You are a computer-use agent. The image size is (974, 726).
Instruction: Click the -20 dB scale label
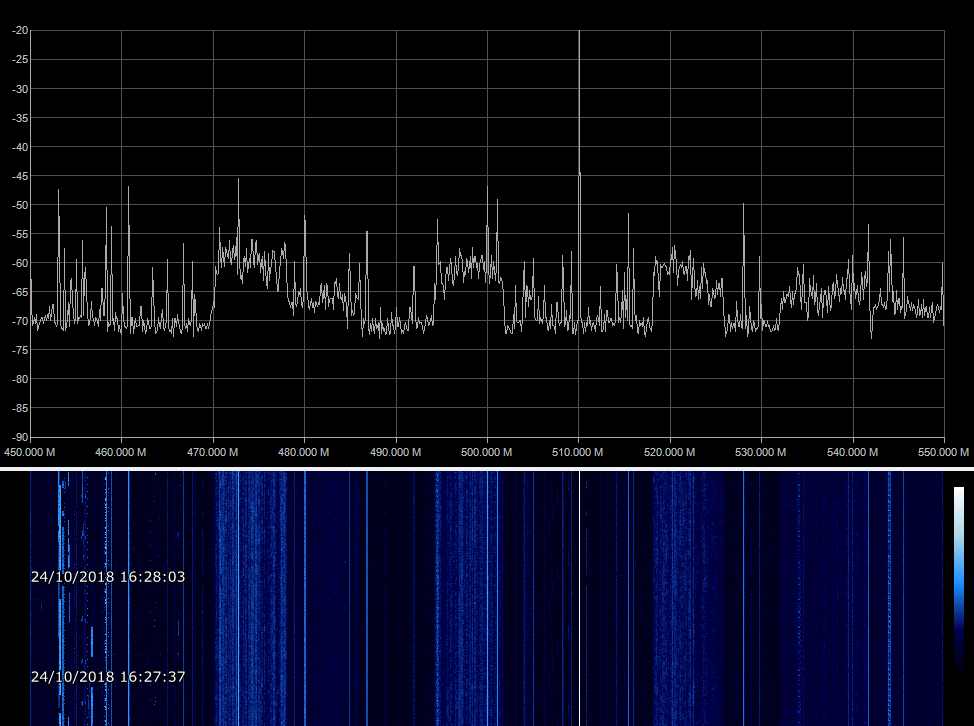[x=20, y=30]
